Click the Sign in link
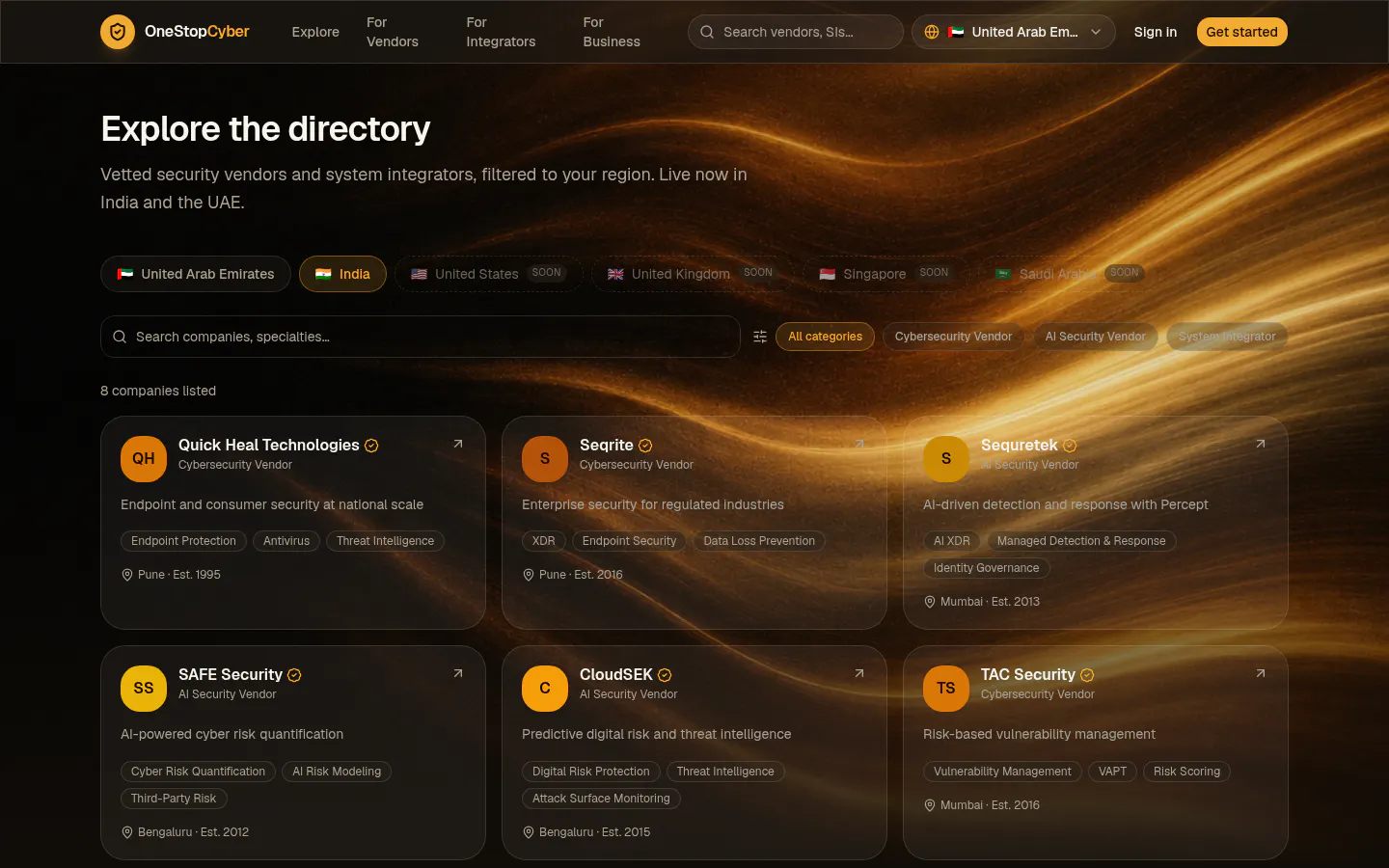This screenshot has height=868, width=1389. coord(1156,32)
